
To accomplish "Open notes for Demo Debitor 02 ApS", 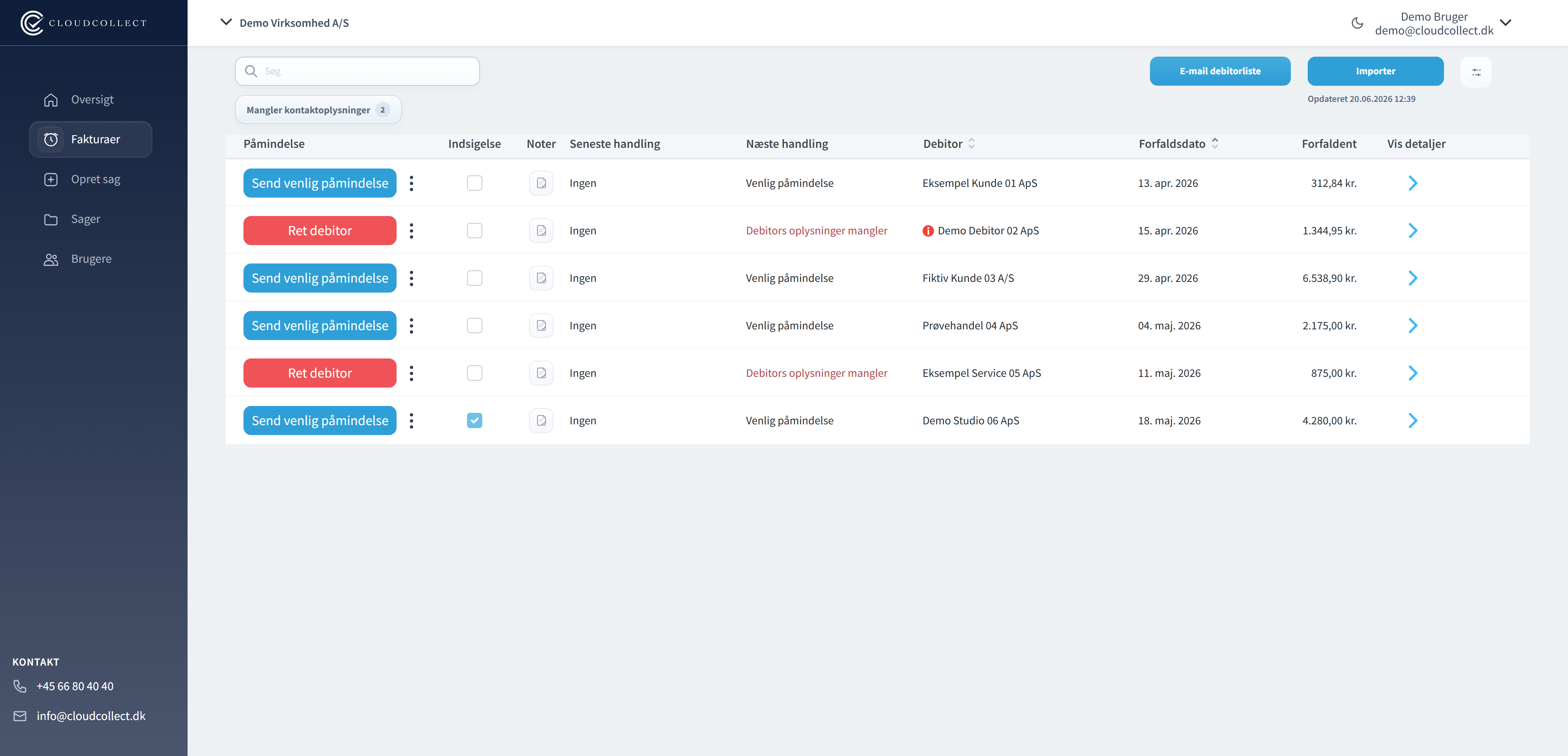I will pyautogui.click(x=541, y=231).
